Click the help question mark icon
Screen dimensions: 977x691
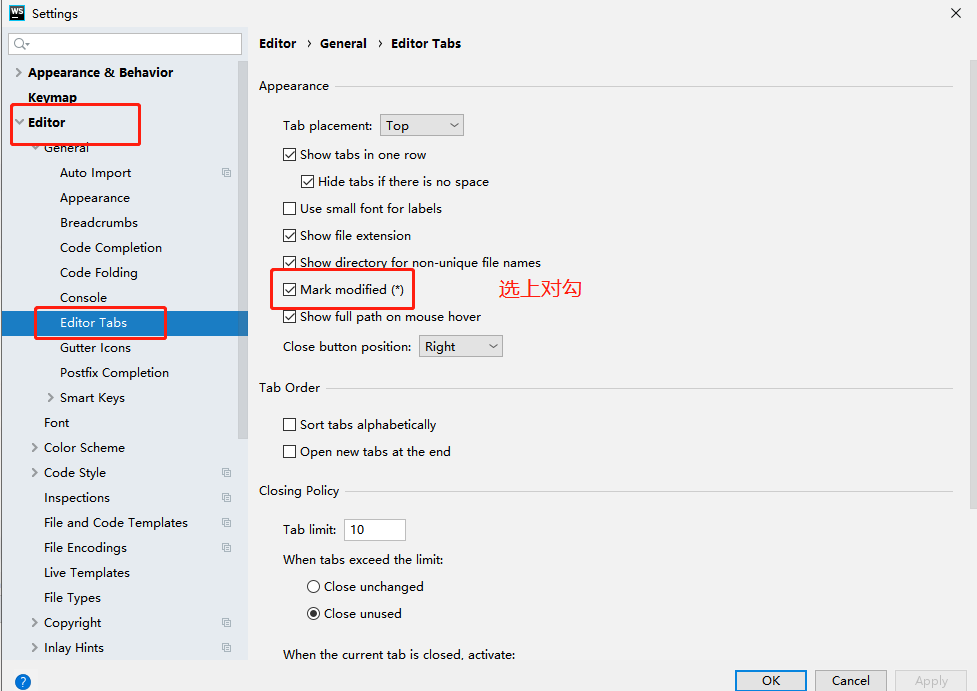point(22,682)
